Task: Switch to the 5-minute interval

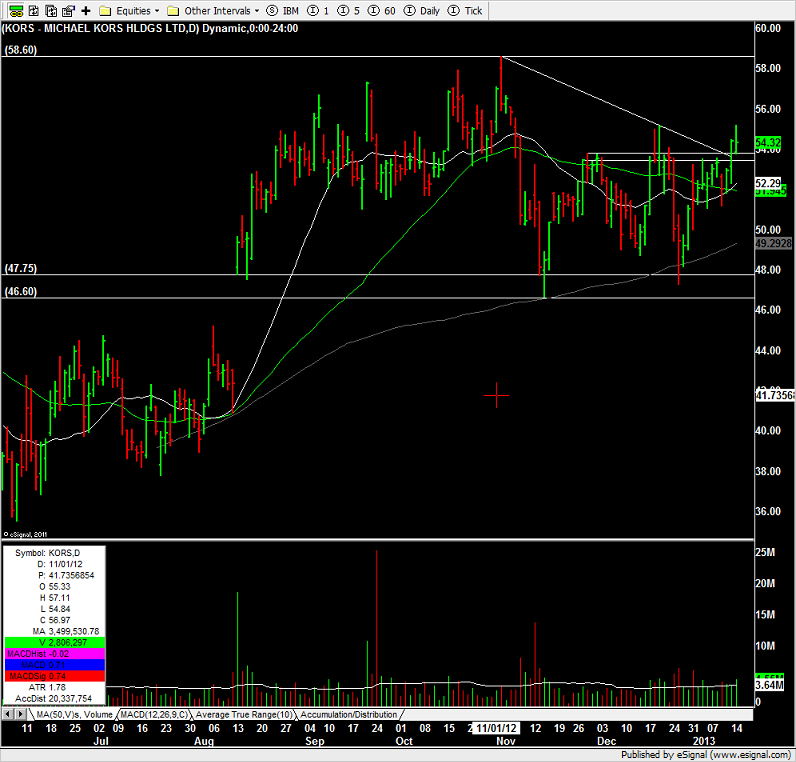Action: click(349, 11)
